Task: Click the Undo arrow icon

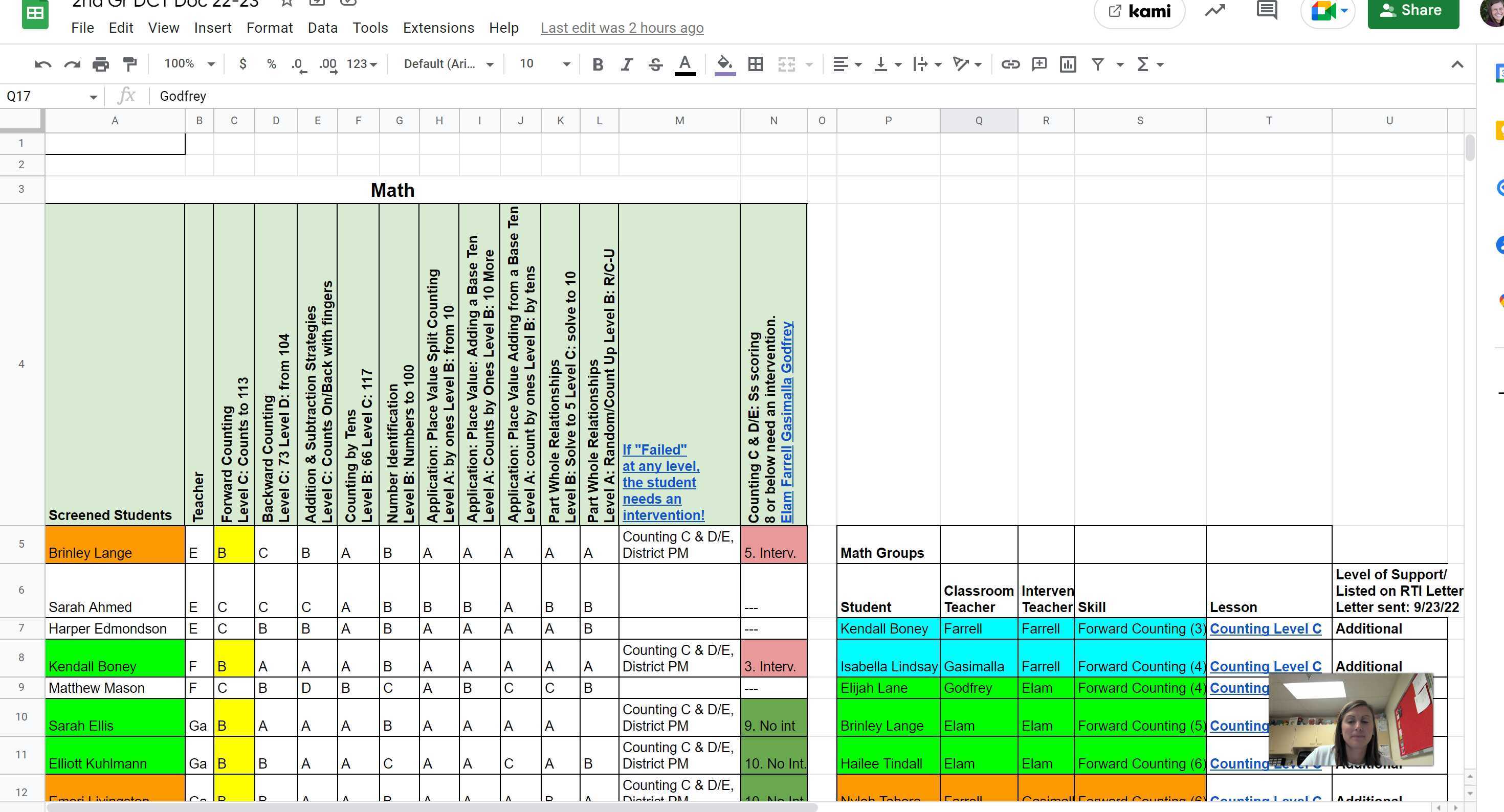Action: tap(42, 64)
